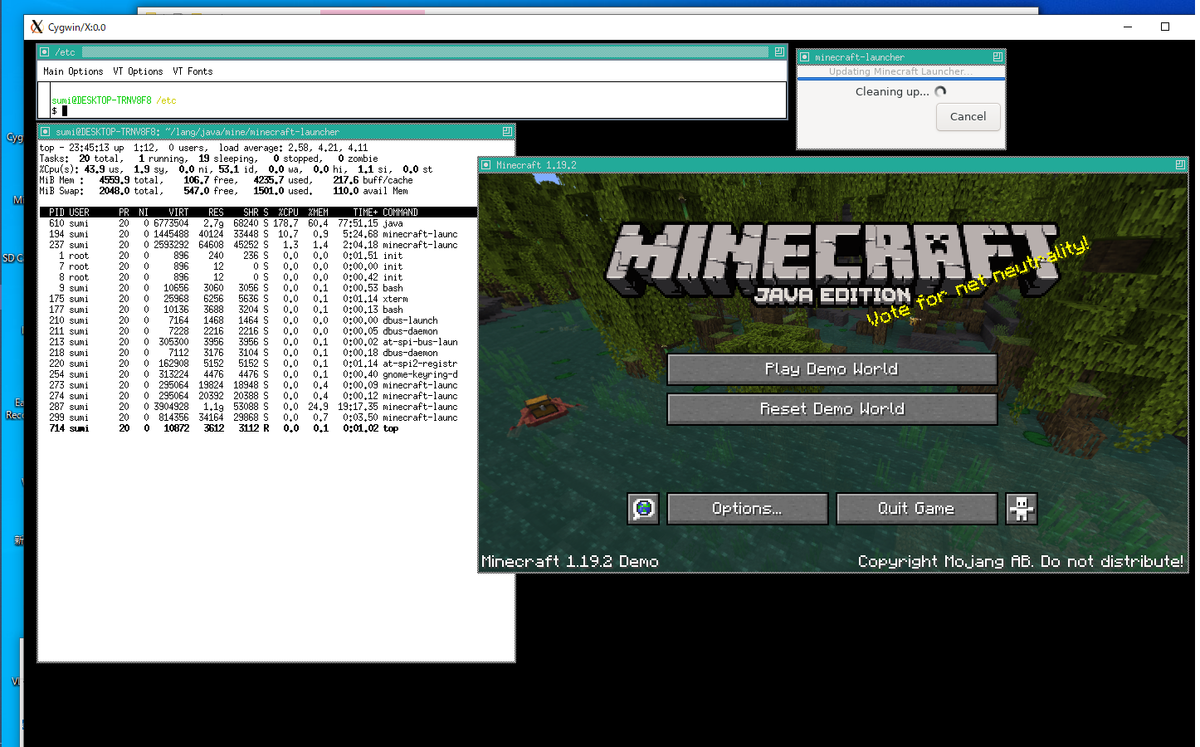Click the /etc xterm window menu icon
Viewport: 1200px width, 747px height.
pos(45,52)
